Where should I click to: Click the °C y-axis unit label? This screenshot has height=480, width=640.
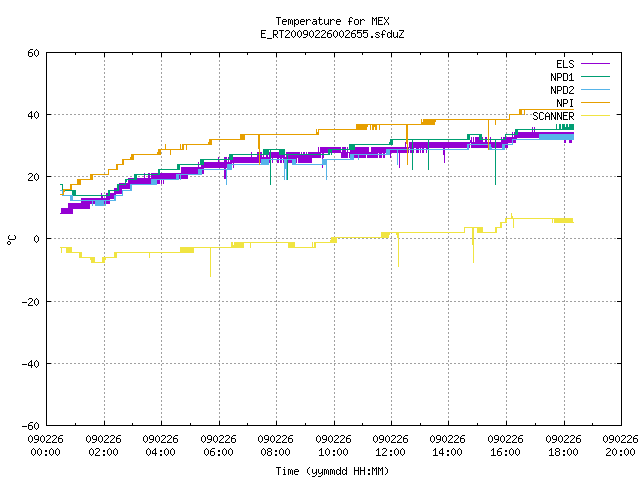pos(11,240)
